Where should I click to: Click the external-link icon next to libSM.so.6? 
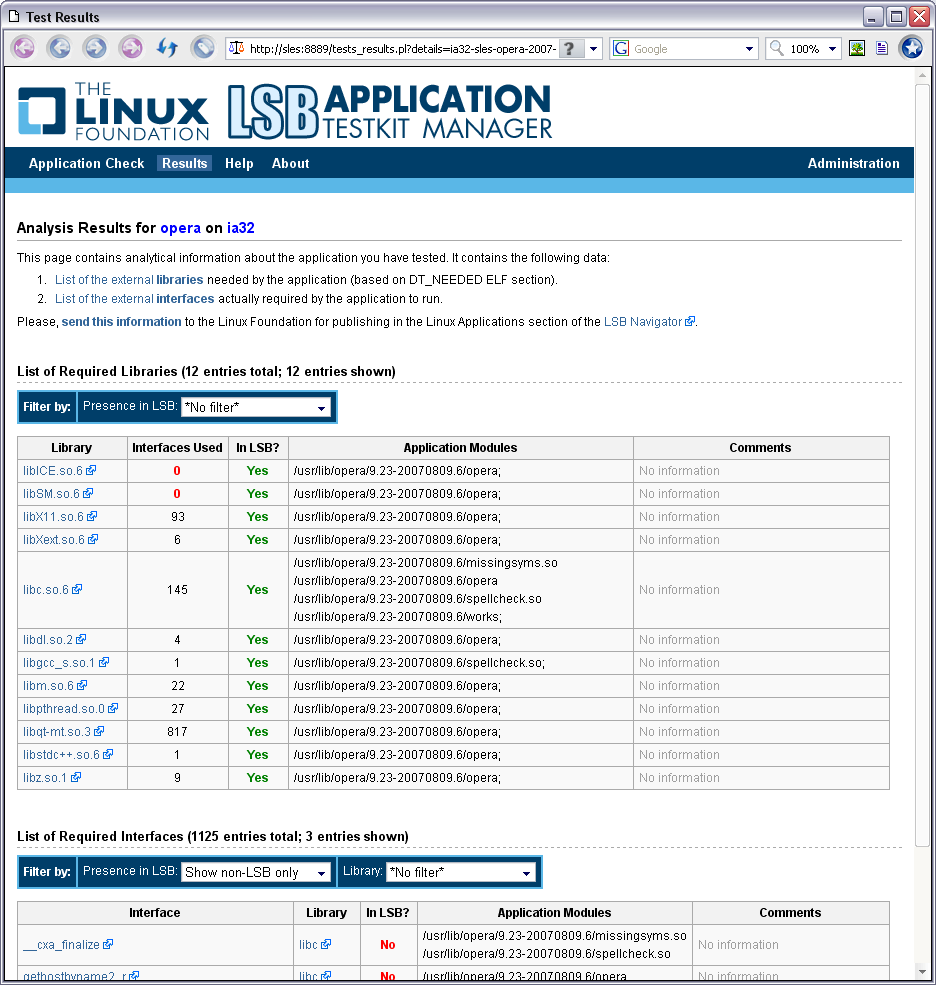click(88, 493)
